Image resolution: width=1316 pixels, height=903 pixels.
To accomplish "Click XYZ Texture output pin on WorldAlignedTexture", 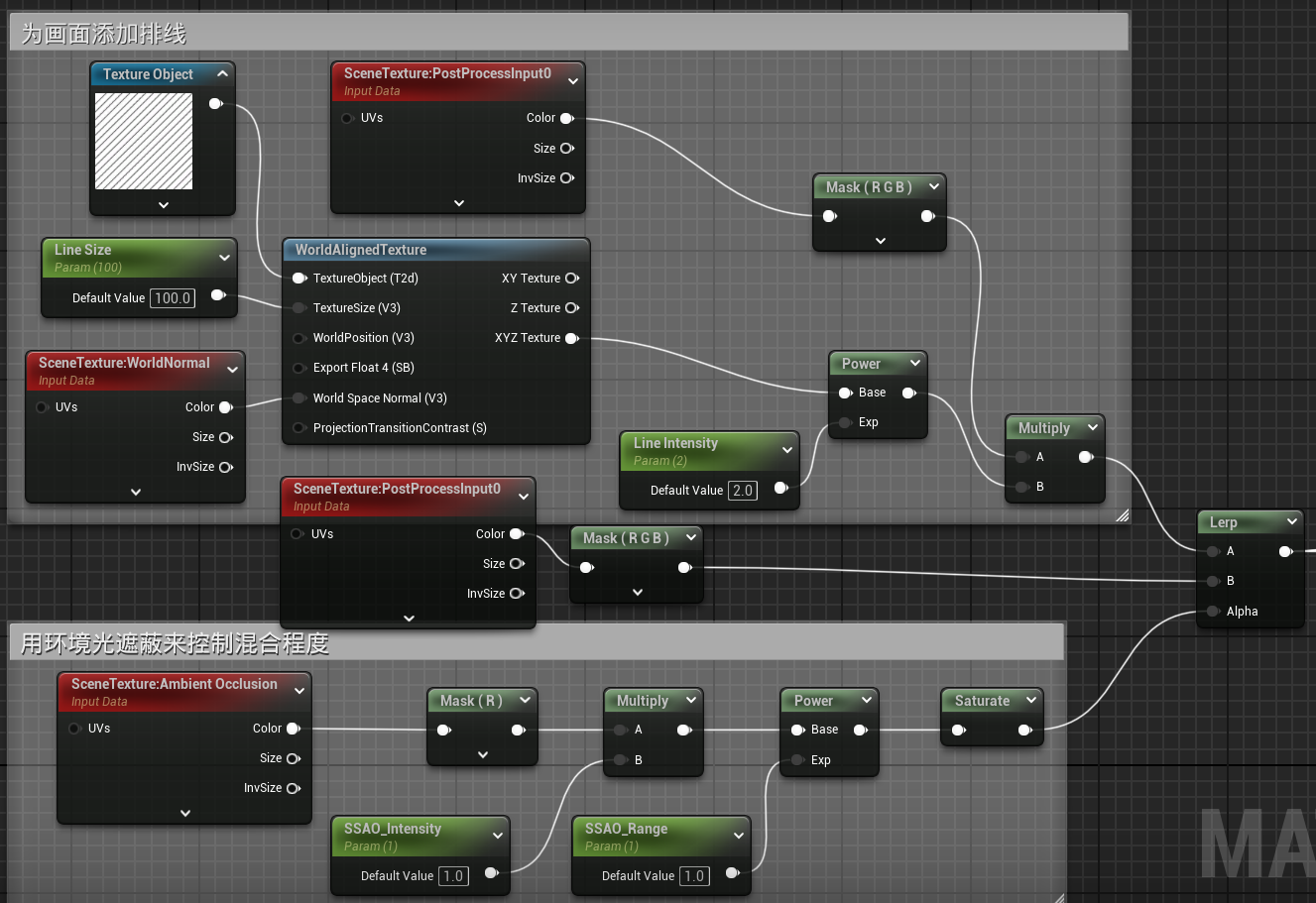I will (x=571, y=338).
